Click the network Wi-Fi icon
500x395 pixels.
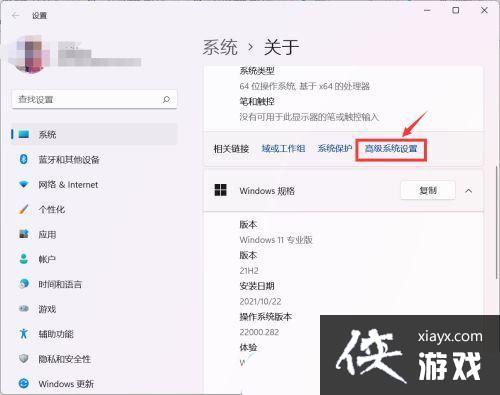coord(24,184)
